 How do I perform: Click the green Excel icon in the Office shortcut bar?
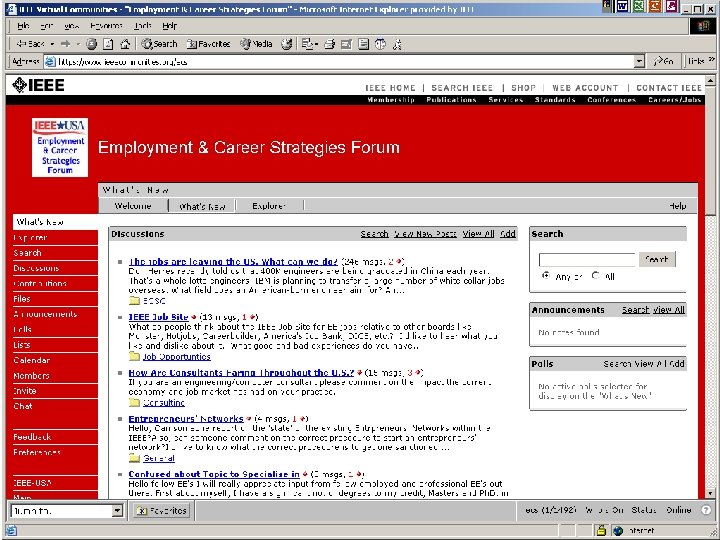click(x=639, y=6)
